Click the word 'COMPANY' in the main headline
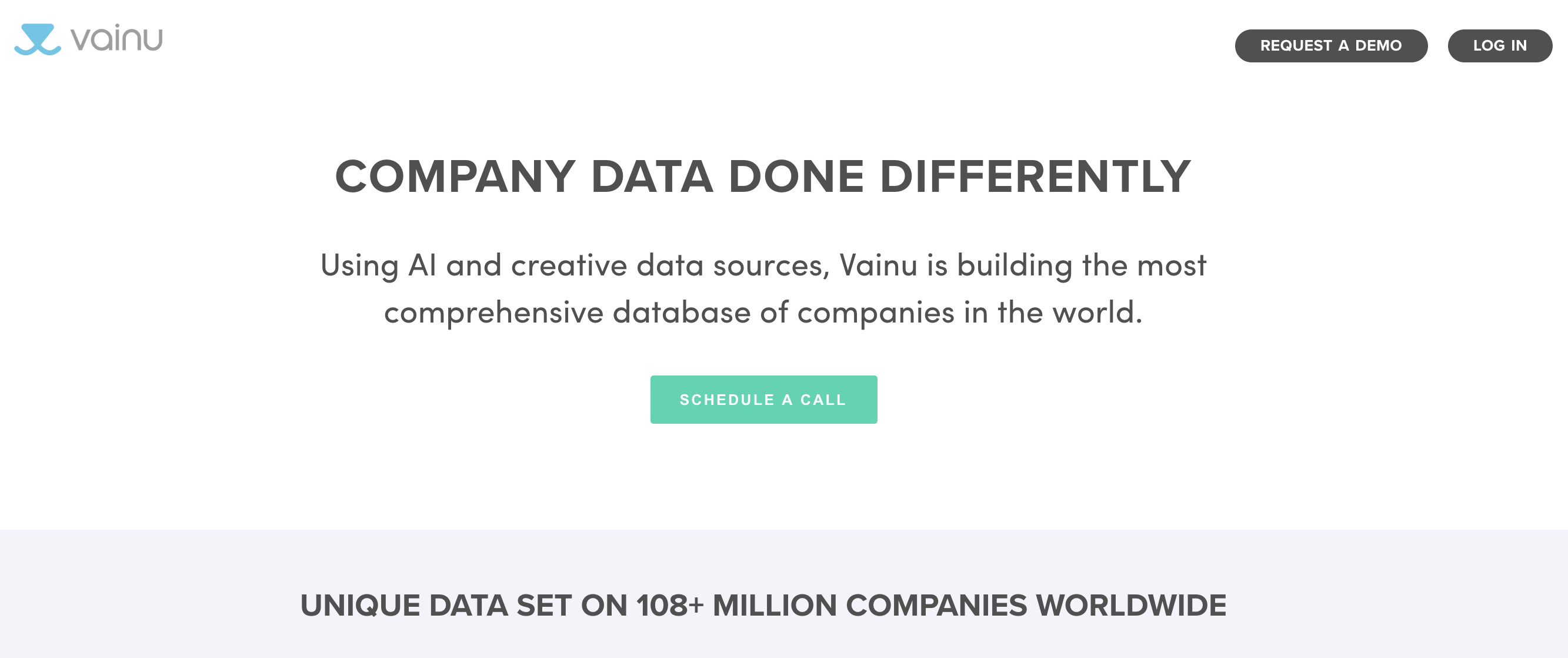This screenshot has width=1568, height=658. 455,177
